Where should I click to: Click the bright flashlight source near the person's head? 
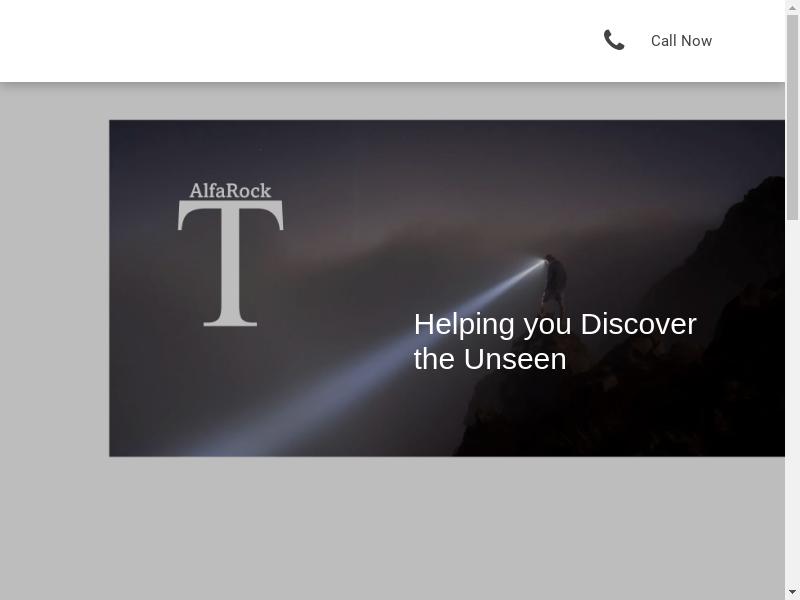pyautogui.click(x=543, y=260)
